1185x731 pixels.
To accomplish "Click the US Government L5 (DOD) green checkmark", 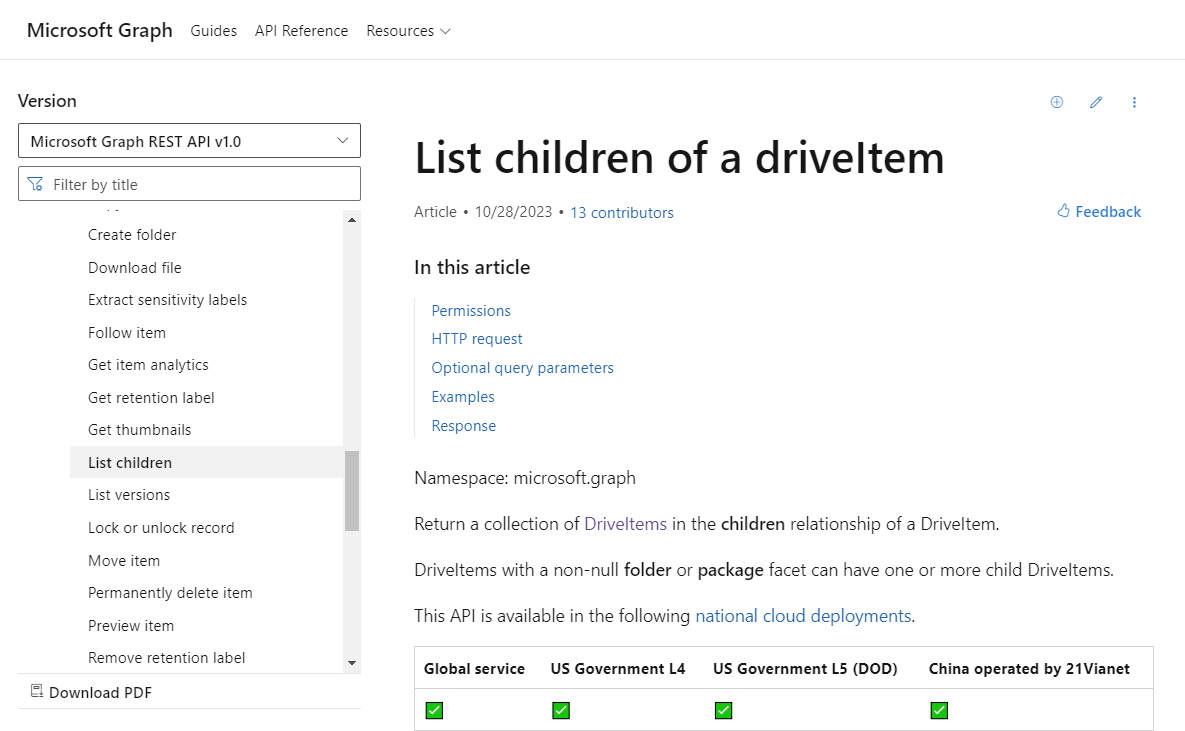I will (x=723, y=710).
